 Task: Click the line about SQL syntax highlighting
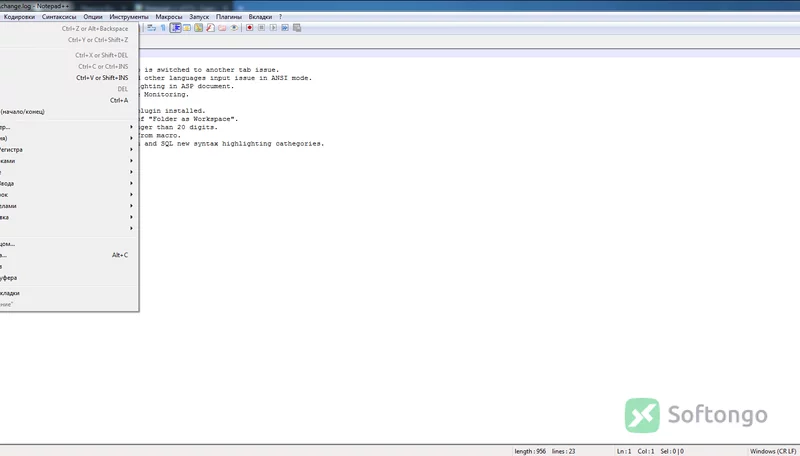point(234,144)
